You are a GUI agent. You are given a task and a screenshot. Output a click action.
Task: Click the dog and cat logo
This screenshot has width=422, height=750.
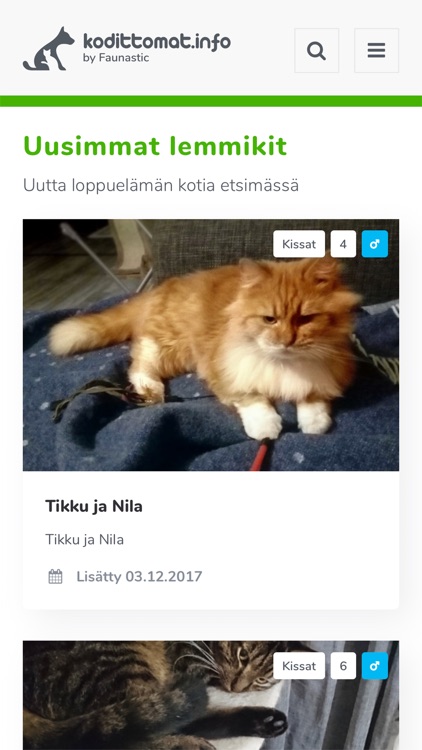click(x=49, y=49)
